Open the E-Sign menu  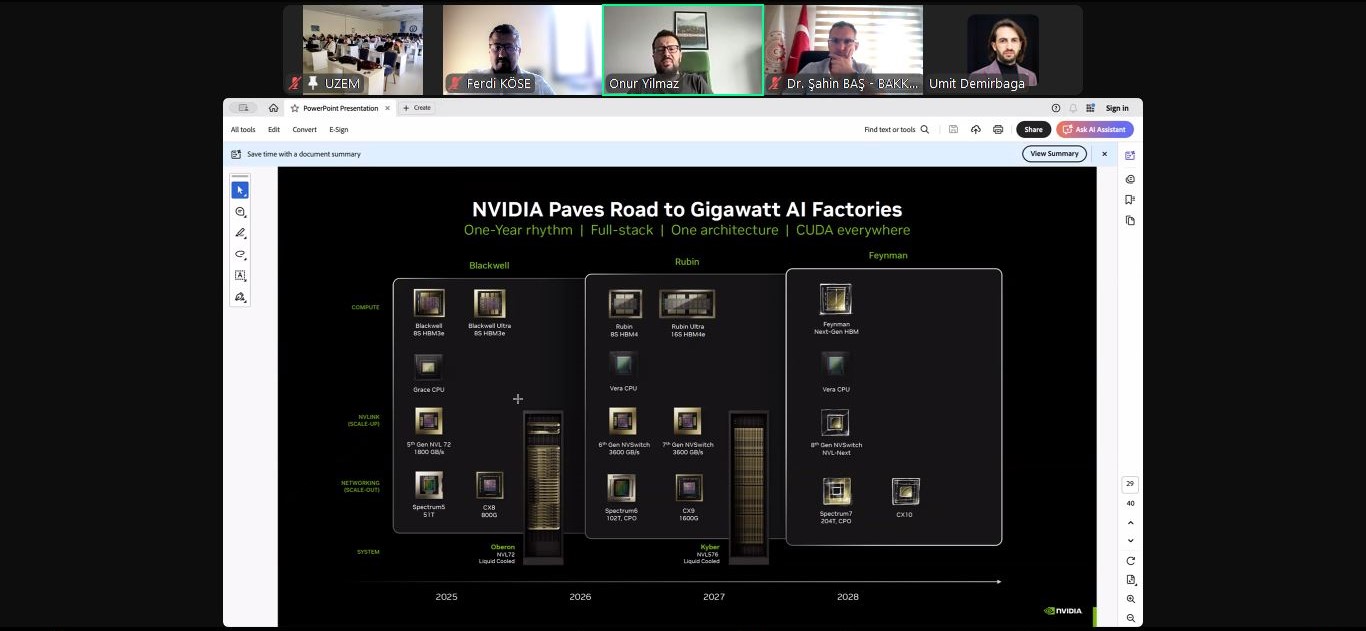[339, 129]
